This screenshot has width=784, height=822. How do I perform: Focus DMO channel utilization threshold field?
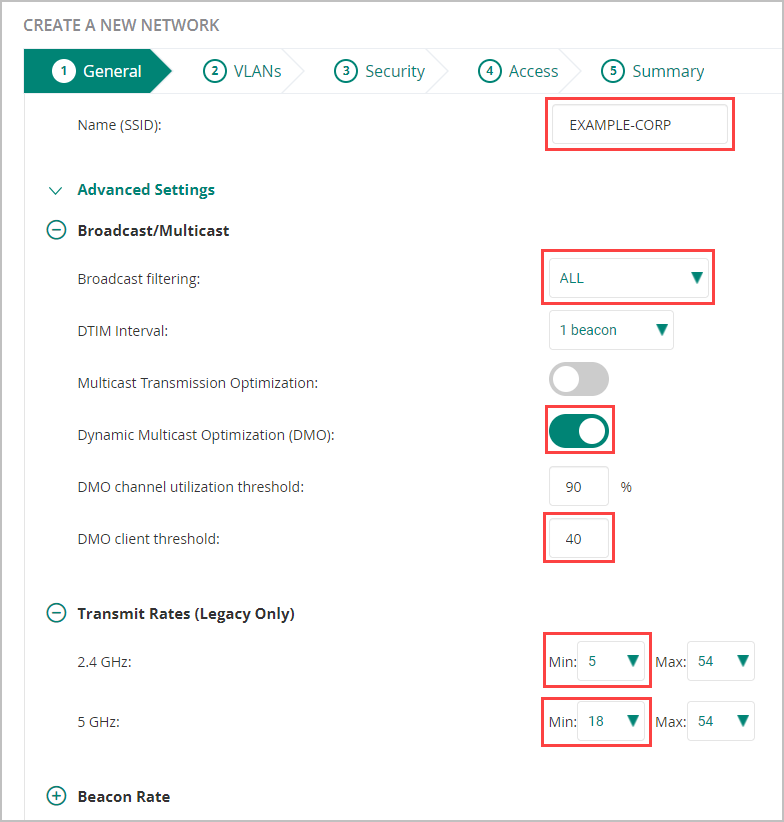click(x=579, y=486)
